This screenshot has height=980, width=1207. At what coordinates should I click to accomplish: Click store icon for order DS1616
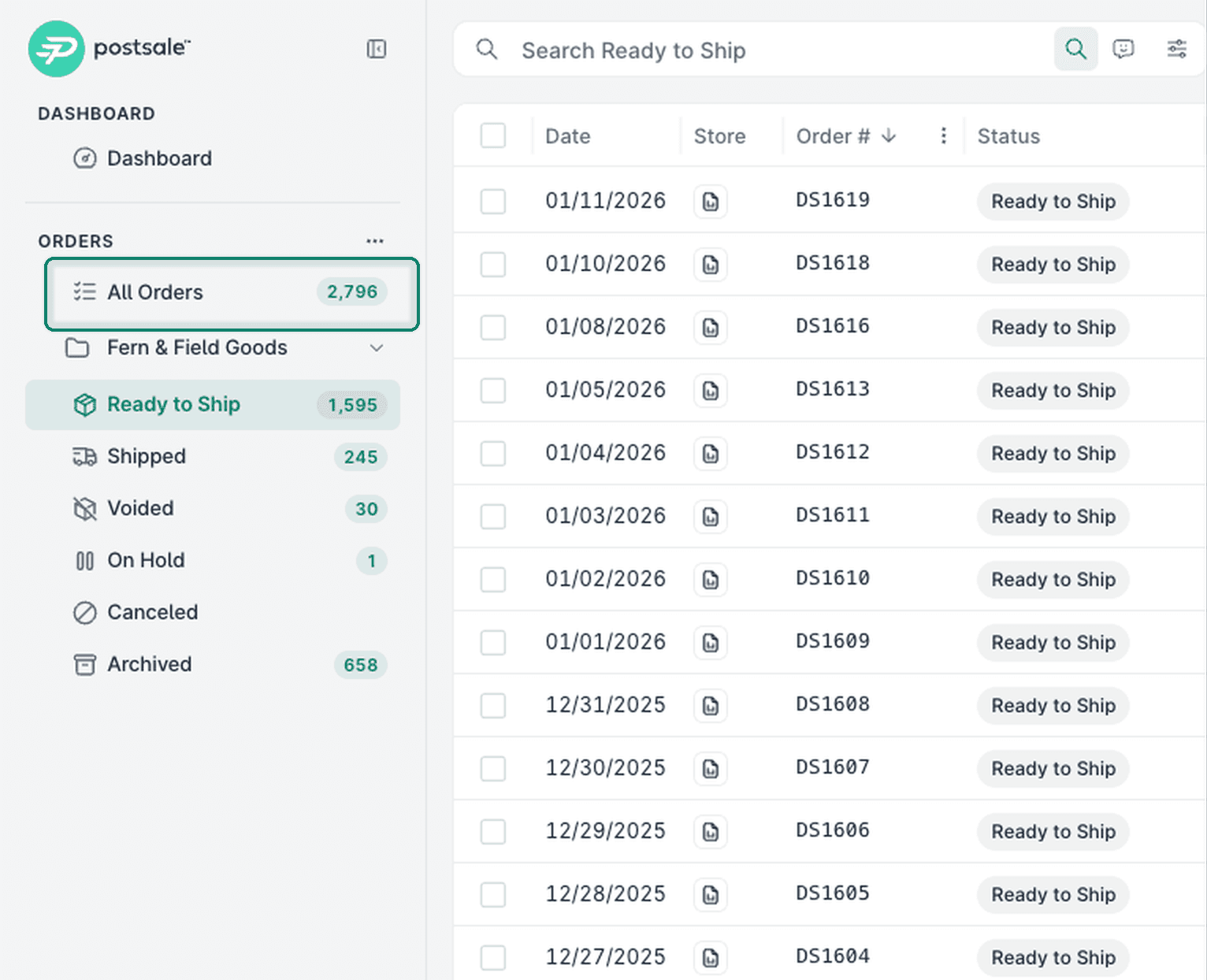coord(711,328)
